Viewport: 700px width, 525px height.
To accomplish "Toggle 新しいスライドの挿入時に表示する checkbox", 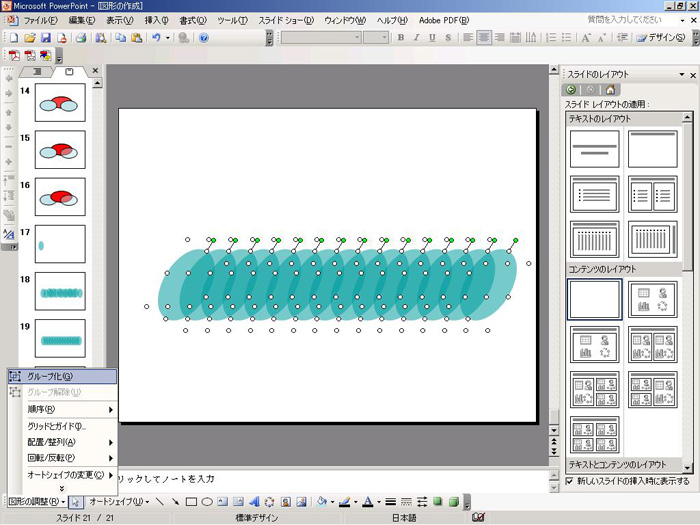I will click(x=570, y=481).
